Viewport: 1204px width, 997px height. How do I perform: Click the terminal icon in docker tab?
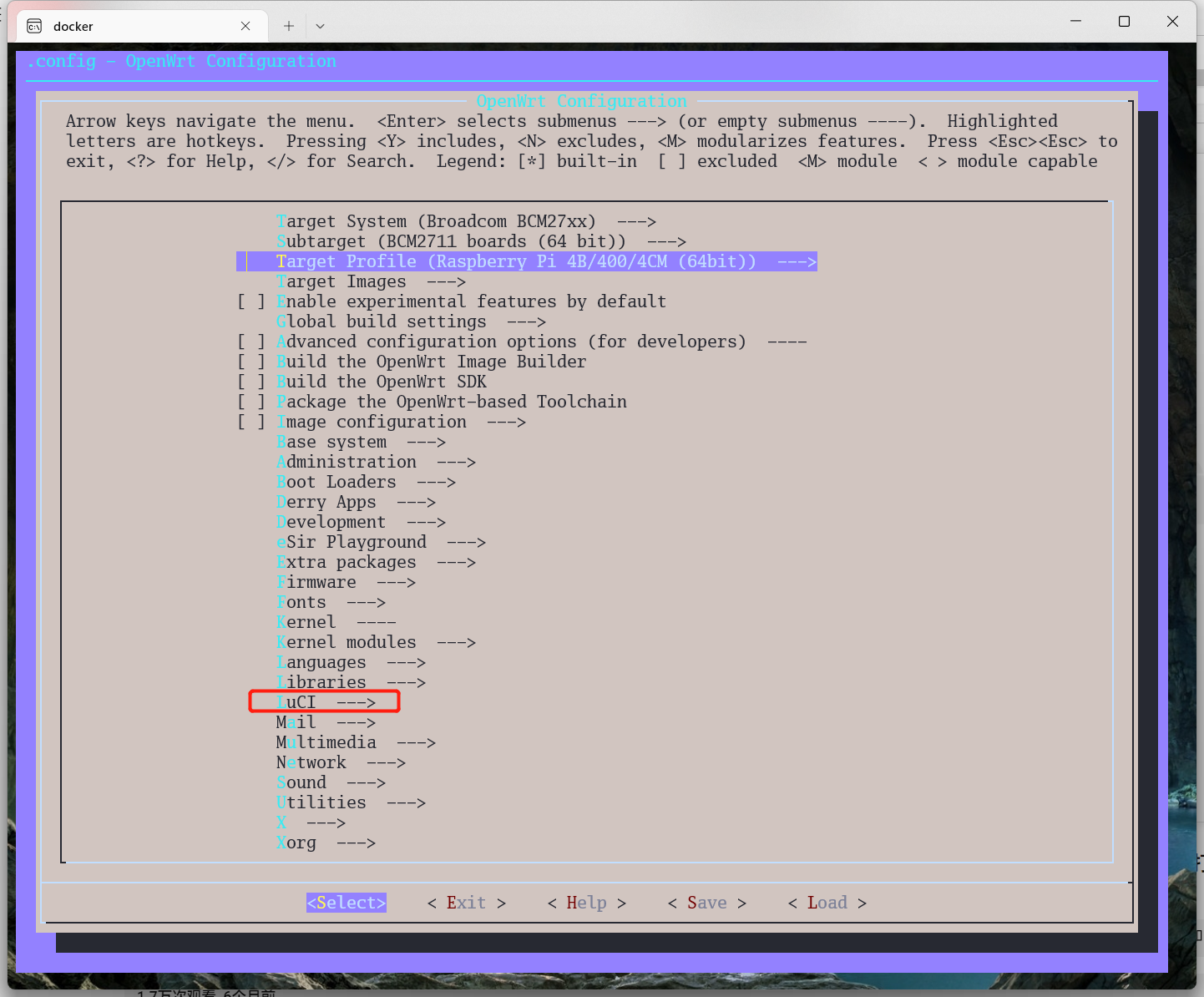34,26
